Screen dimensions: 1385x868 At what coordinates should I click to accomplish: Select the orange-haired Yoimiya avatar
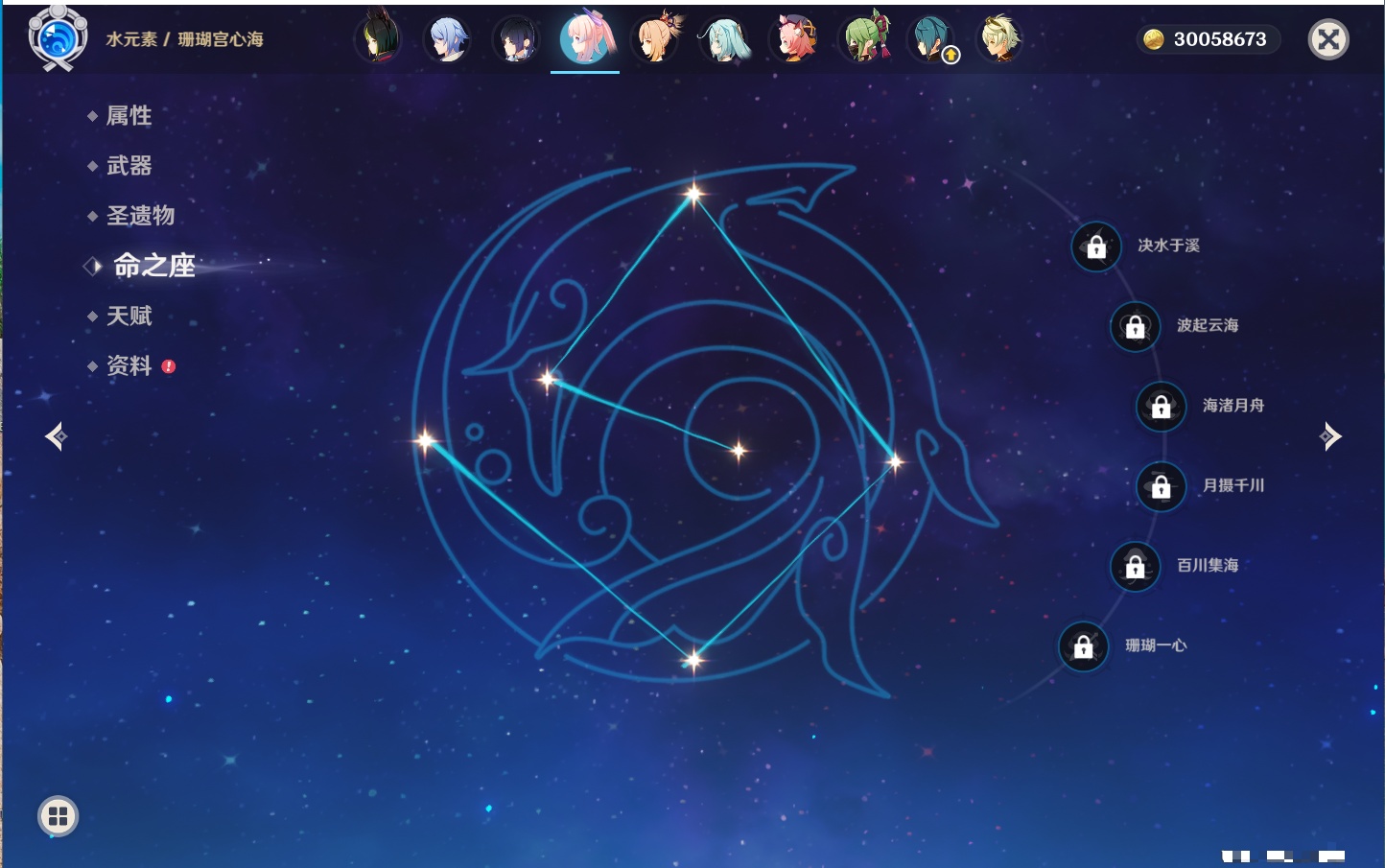coord(656,38)
